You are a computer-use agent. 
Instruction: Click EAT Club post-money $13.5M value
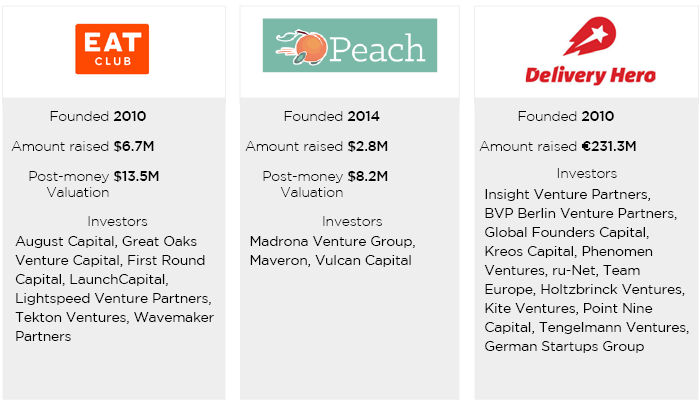click(136, 176)
